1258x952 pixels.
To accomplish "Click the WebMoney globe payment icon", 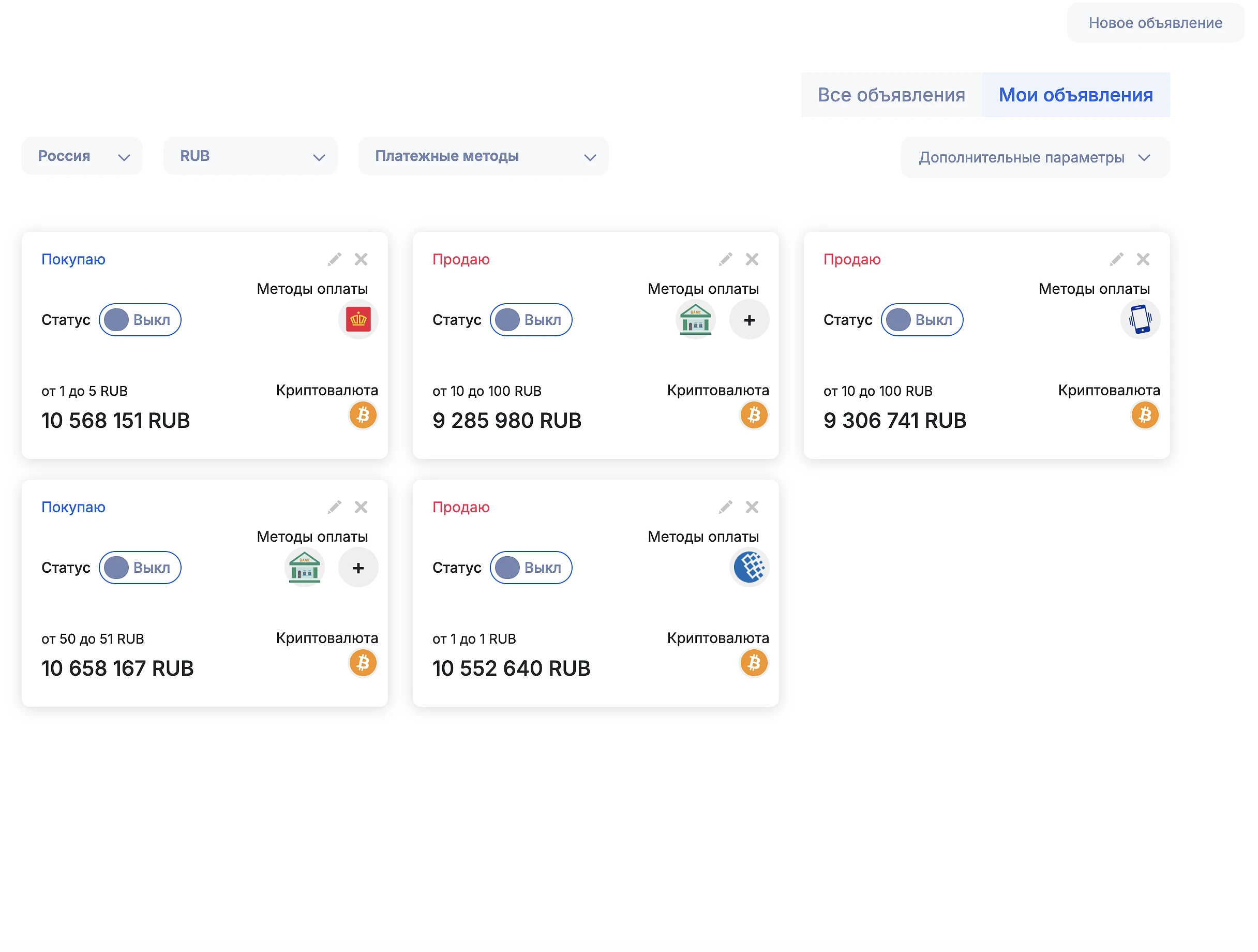I will (749, 568).
